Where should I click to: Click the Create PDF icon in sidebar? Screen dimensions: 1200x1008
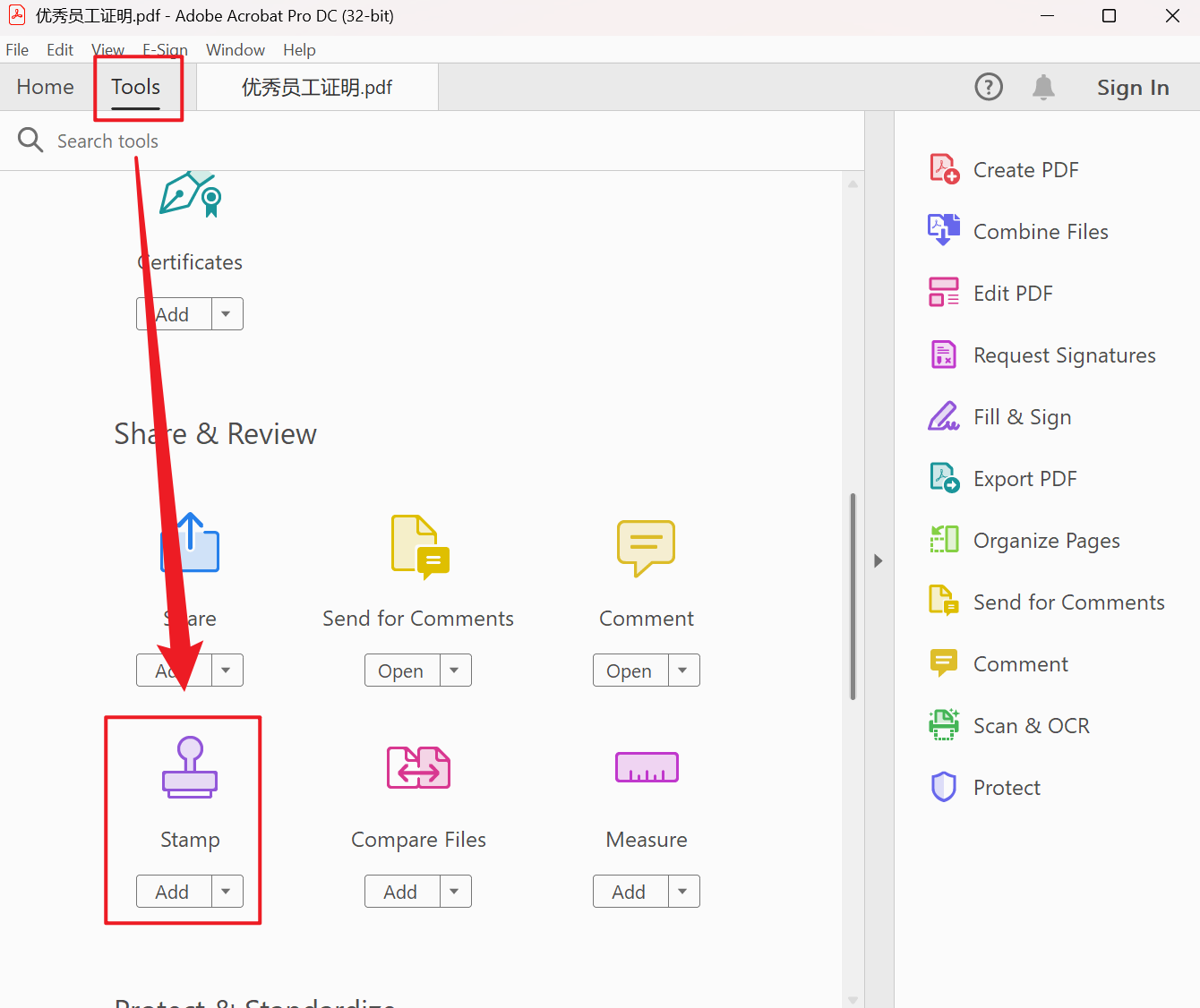pyautogui.click(x=944, y=169)
